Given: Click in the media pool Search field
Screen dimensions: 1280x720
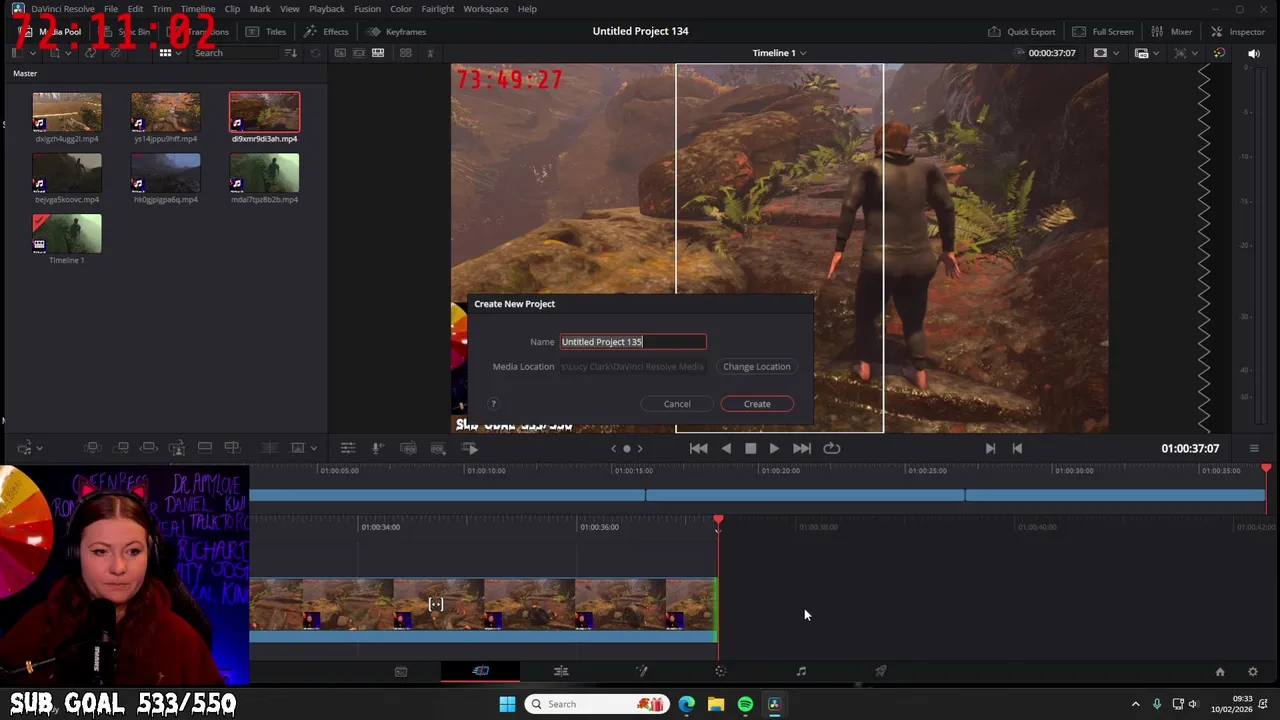Looking at the screenshot, I should [x=235, y=53].
